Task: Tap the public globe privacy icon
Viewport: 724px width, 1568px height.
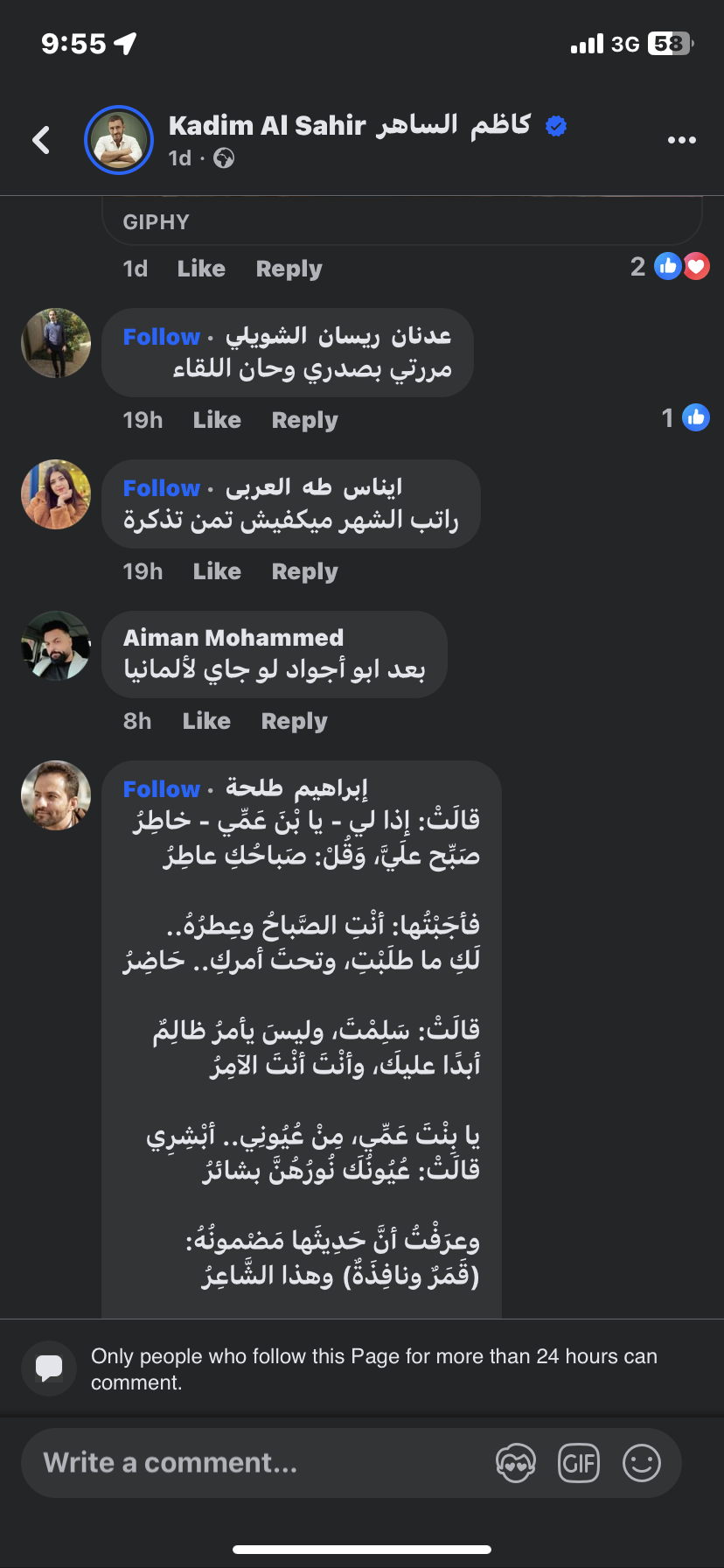Action: (x=224, y=158)
